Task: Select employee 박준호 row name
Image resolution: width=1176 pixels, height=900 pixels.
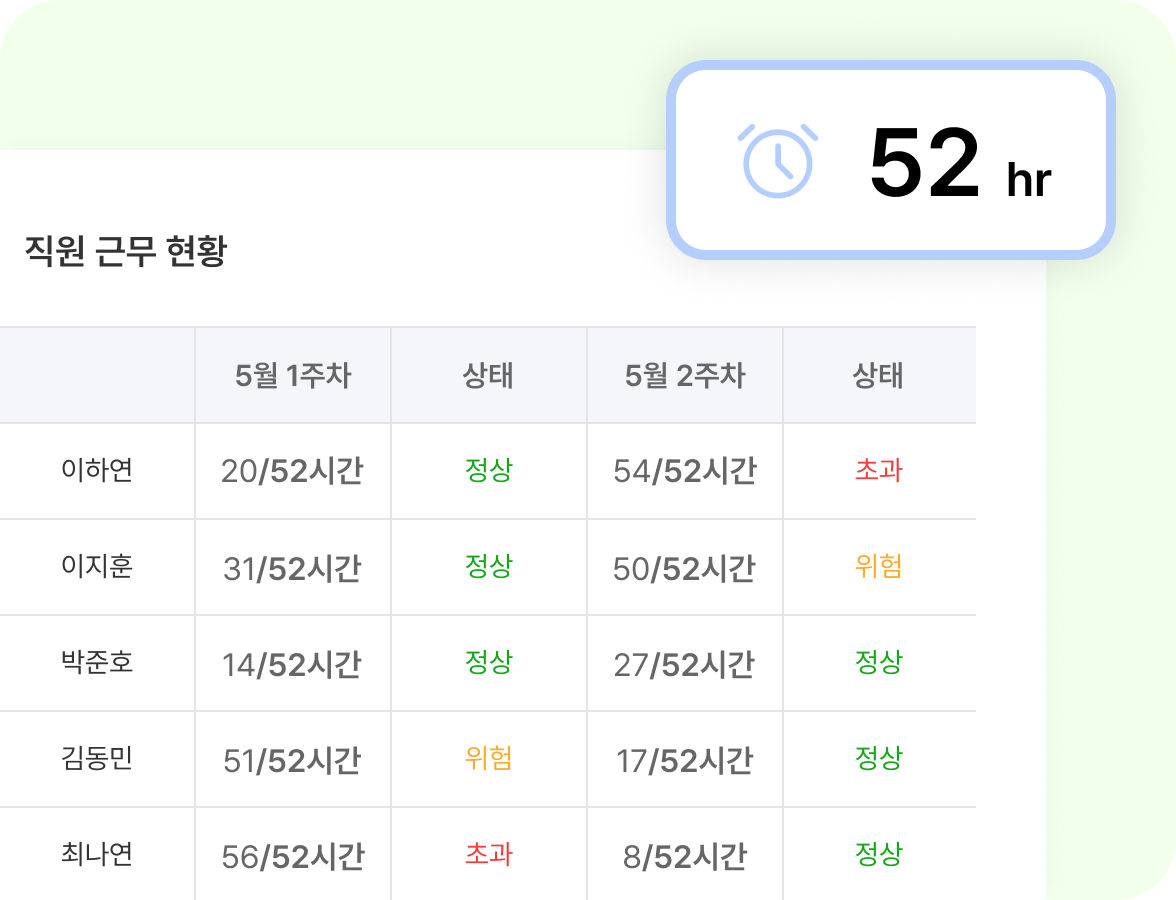Action: click(97, 662)
